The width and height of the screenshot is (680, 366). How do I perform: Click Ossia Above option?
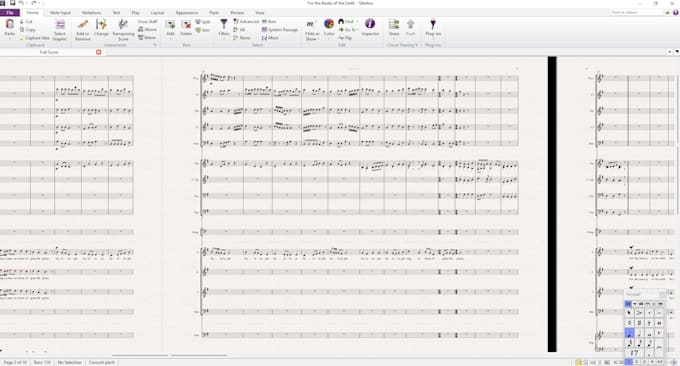[x=147, y=29]
